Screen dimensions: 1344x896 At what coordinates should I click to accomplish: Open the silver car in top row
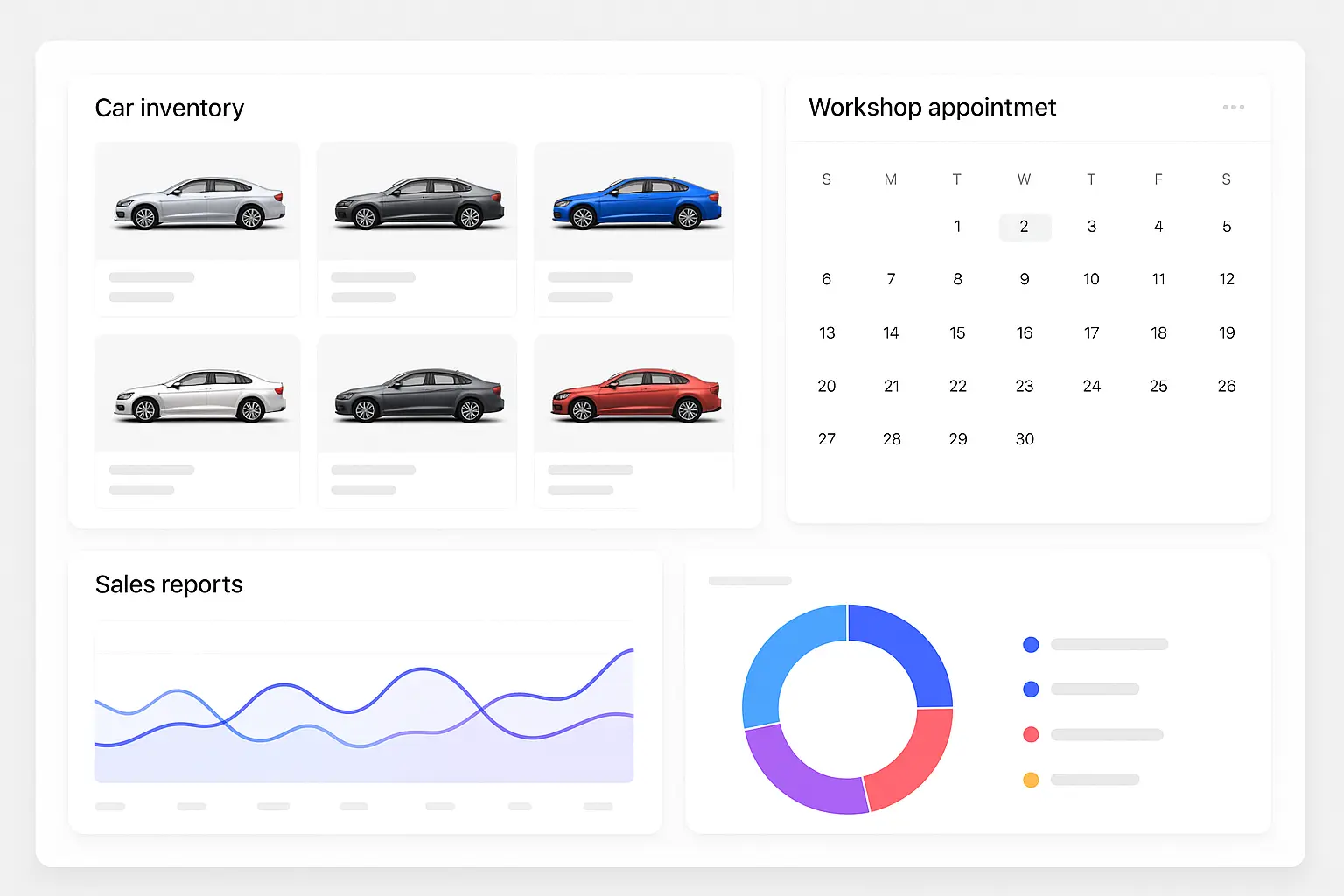pos(199,202)
